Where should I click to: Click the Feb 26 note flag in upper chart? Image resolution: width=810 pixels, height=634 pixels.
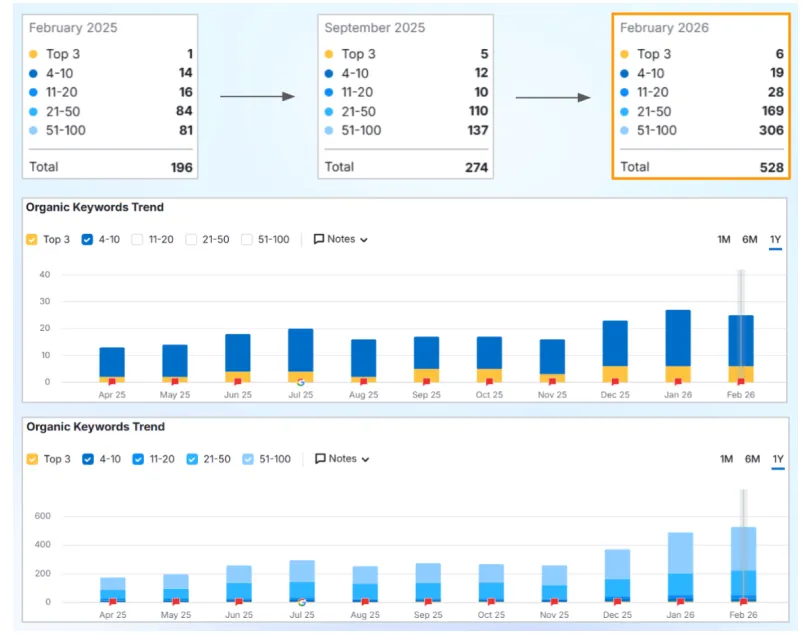[x=741, y=382]
